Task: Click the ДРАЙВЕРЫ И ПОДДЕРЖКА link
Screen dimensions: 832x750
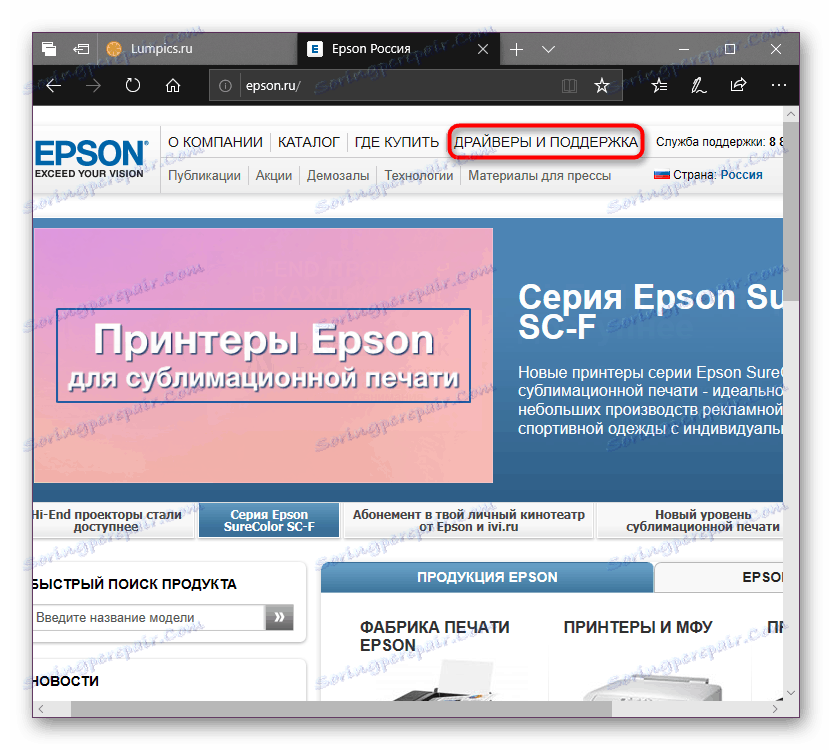Action: [546, 142]
